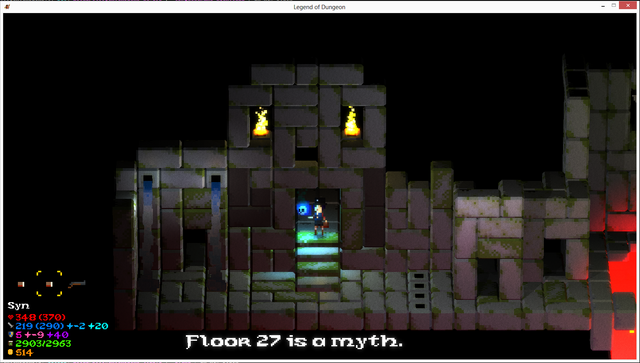
Task: Maximize the Legend of Dungeon window
Action: tap(613, 6)
